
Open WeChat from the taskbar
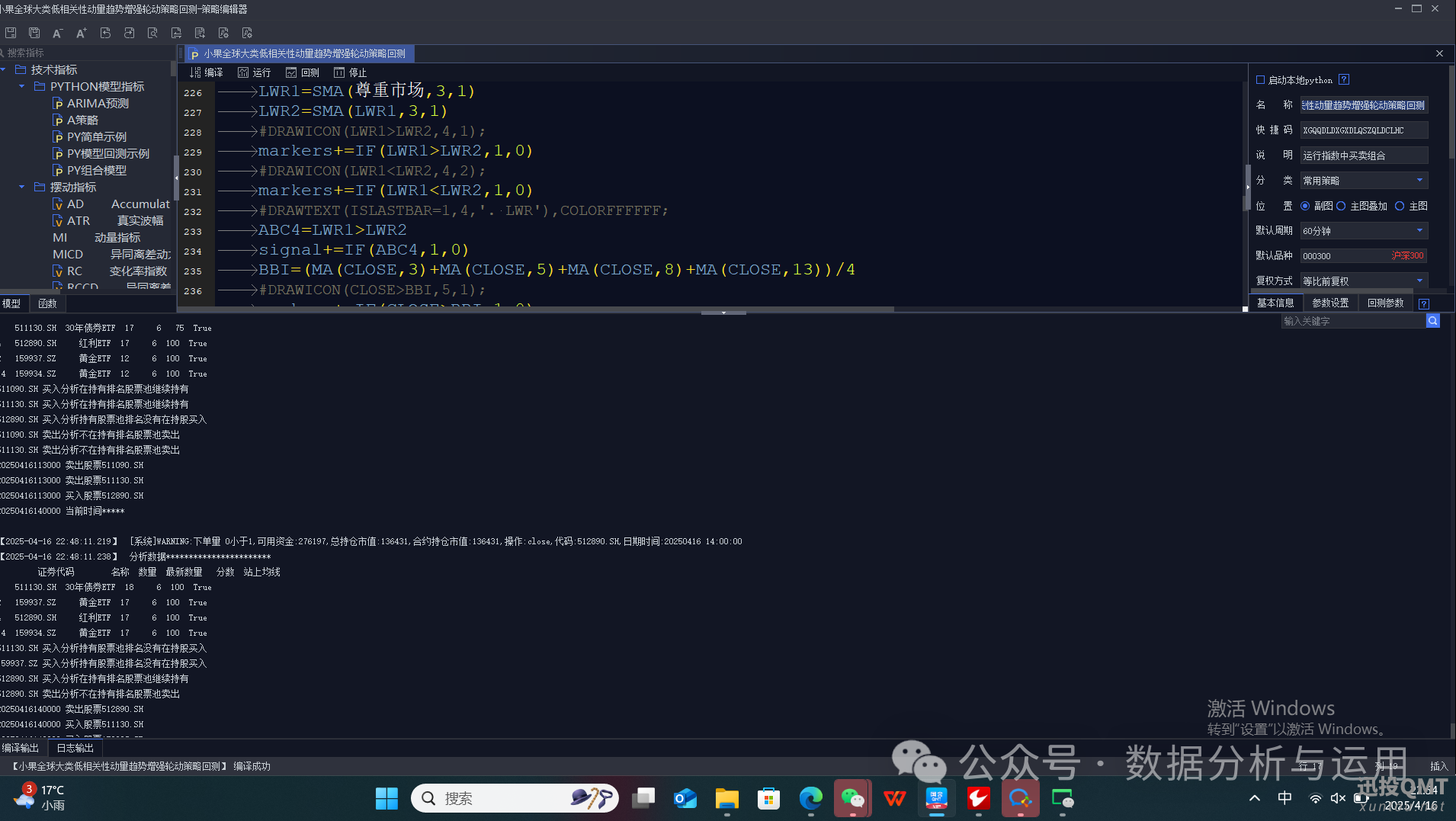click(852, 798)
